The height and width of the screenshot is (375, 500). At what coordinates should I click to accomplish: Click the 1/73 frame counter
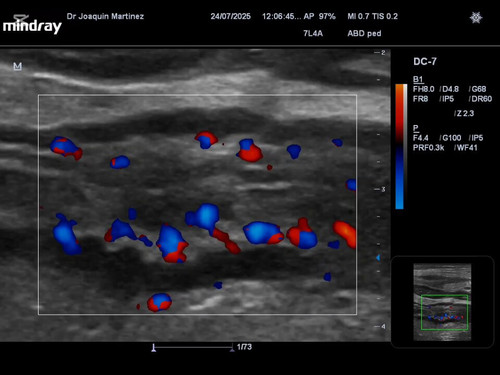click(x=244, y=347)
